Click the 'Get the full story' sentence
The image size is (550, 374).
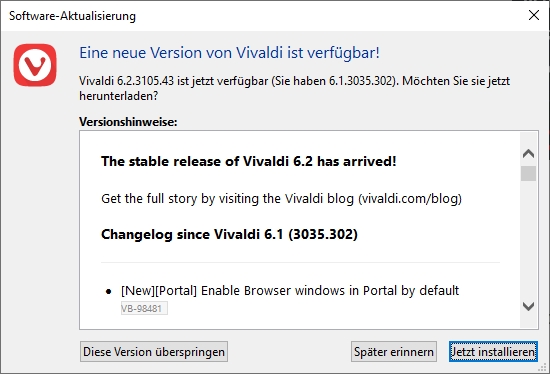coord(281,199)
